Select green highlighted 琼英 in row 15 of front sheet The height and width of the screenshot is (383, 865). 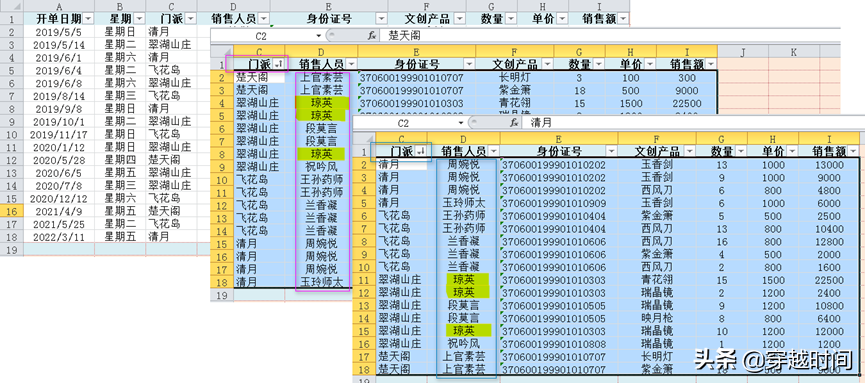[463, 331]
